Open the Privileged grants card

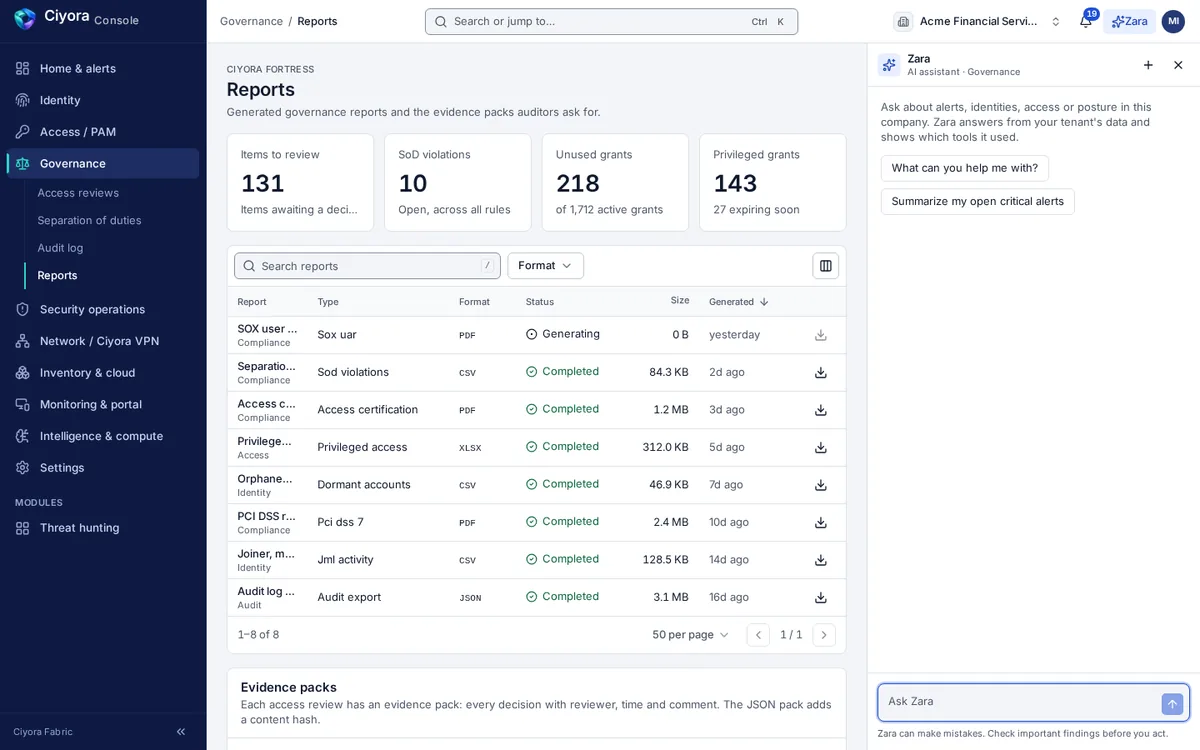point(773,183)
